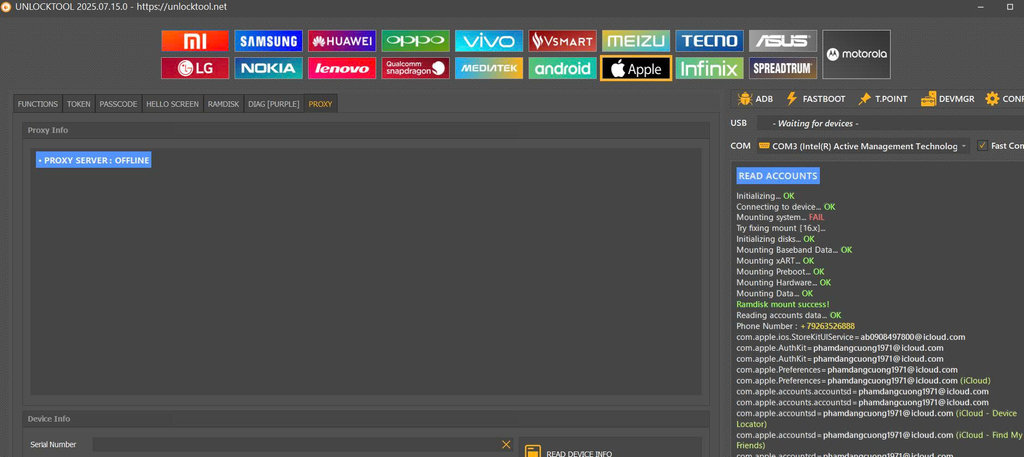The width and height of the screenshot is (1024, 457).
Task: Open DEVMGR device manager
Action: click(x=947, y=99)
